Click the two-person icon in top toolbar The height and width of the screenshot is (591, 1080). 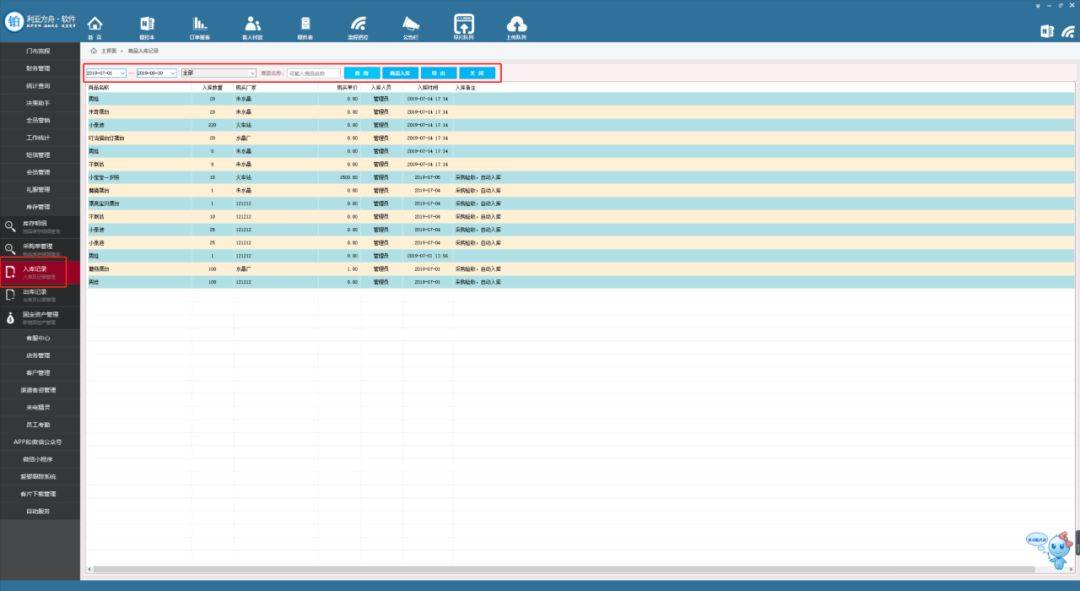[253, 24]
